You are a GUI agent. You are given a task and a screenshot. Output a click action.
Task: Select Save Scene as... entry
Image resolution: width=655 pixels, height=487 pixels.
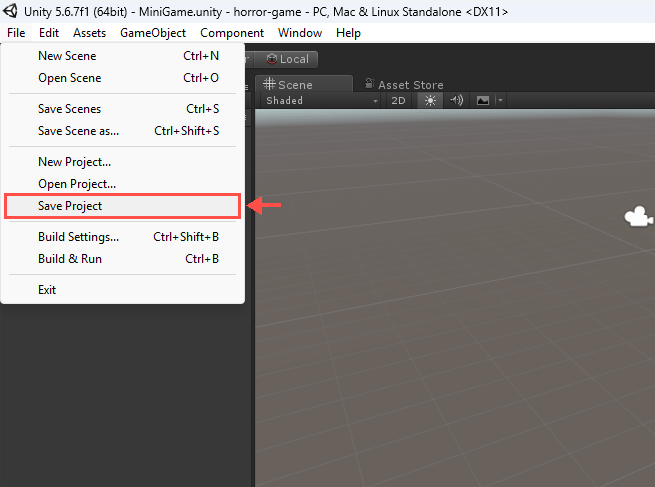[122, 131]
